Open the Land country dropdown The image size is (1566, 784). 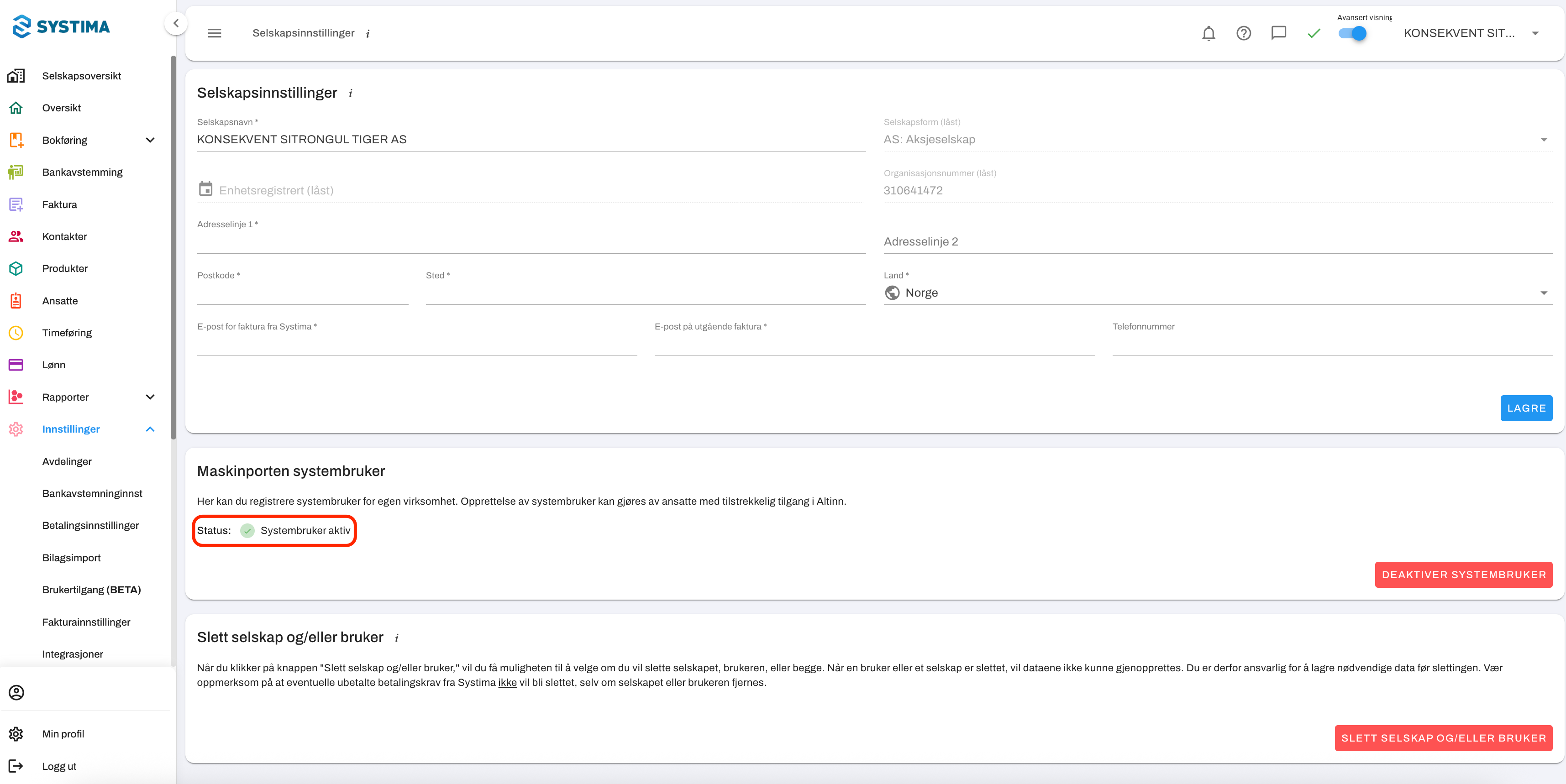click(x=1218, y=293)
